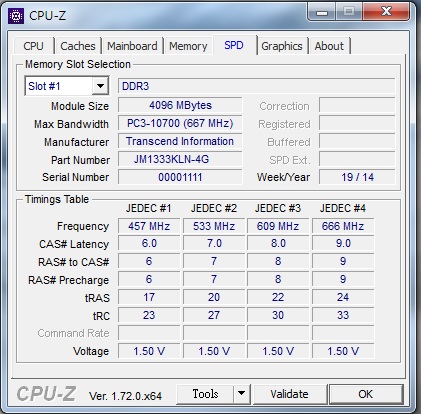Click the 609 MHz frequency cell
Screen dimensions: 421x415
[278, 226]
